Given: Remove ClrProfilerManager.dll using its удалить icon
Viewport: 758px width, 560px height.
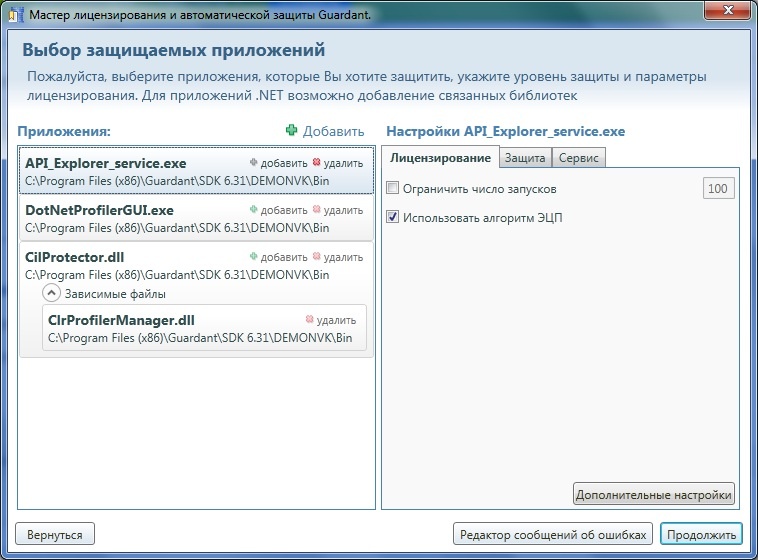Looking at the screenshot, I should tap(310, 320).
